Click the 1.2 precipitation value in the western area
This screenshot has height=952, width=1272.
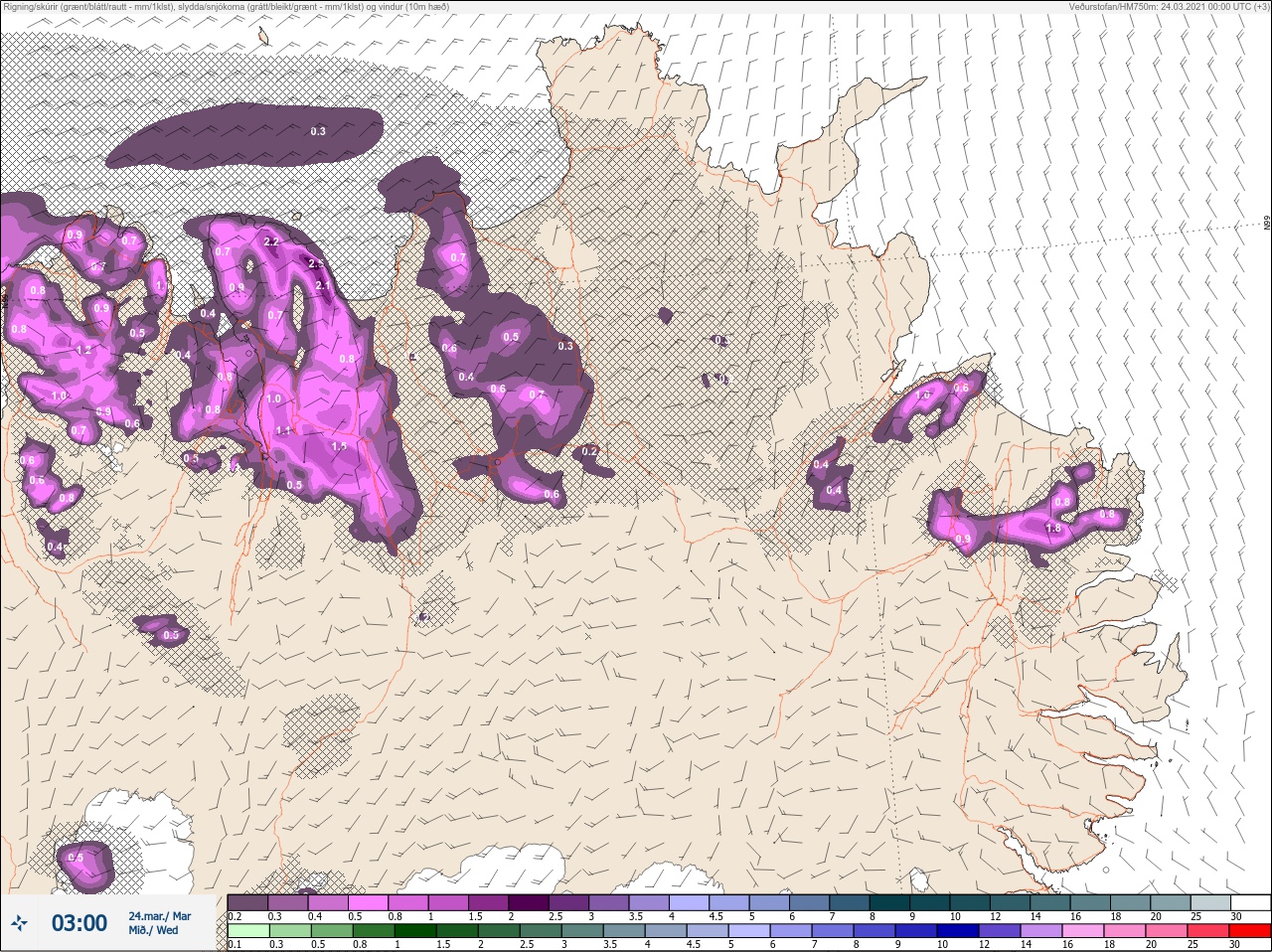click(x=83, y=350)
